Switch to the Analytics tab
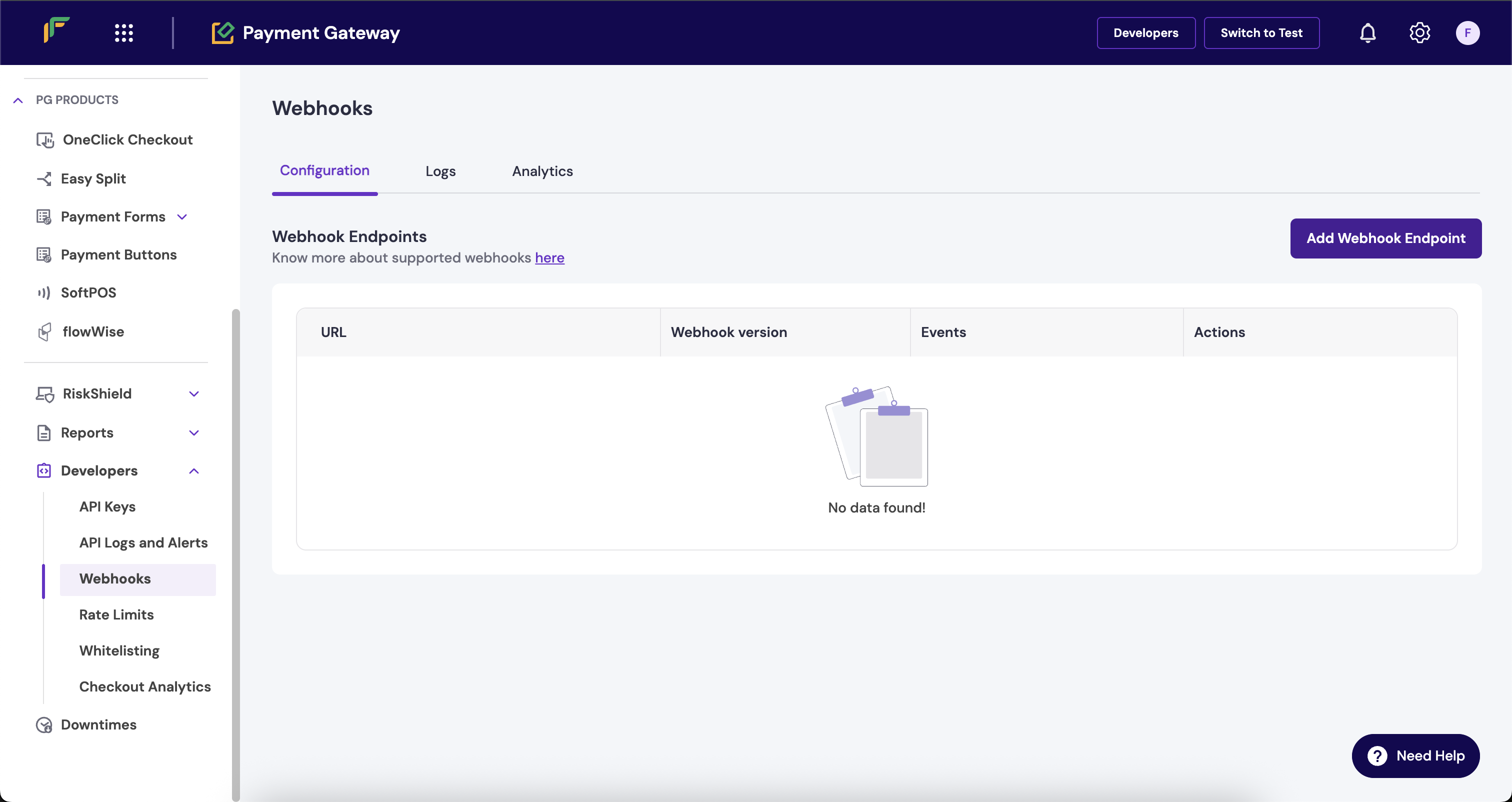 [x=542, y=171]
